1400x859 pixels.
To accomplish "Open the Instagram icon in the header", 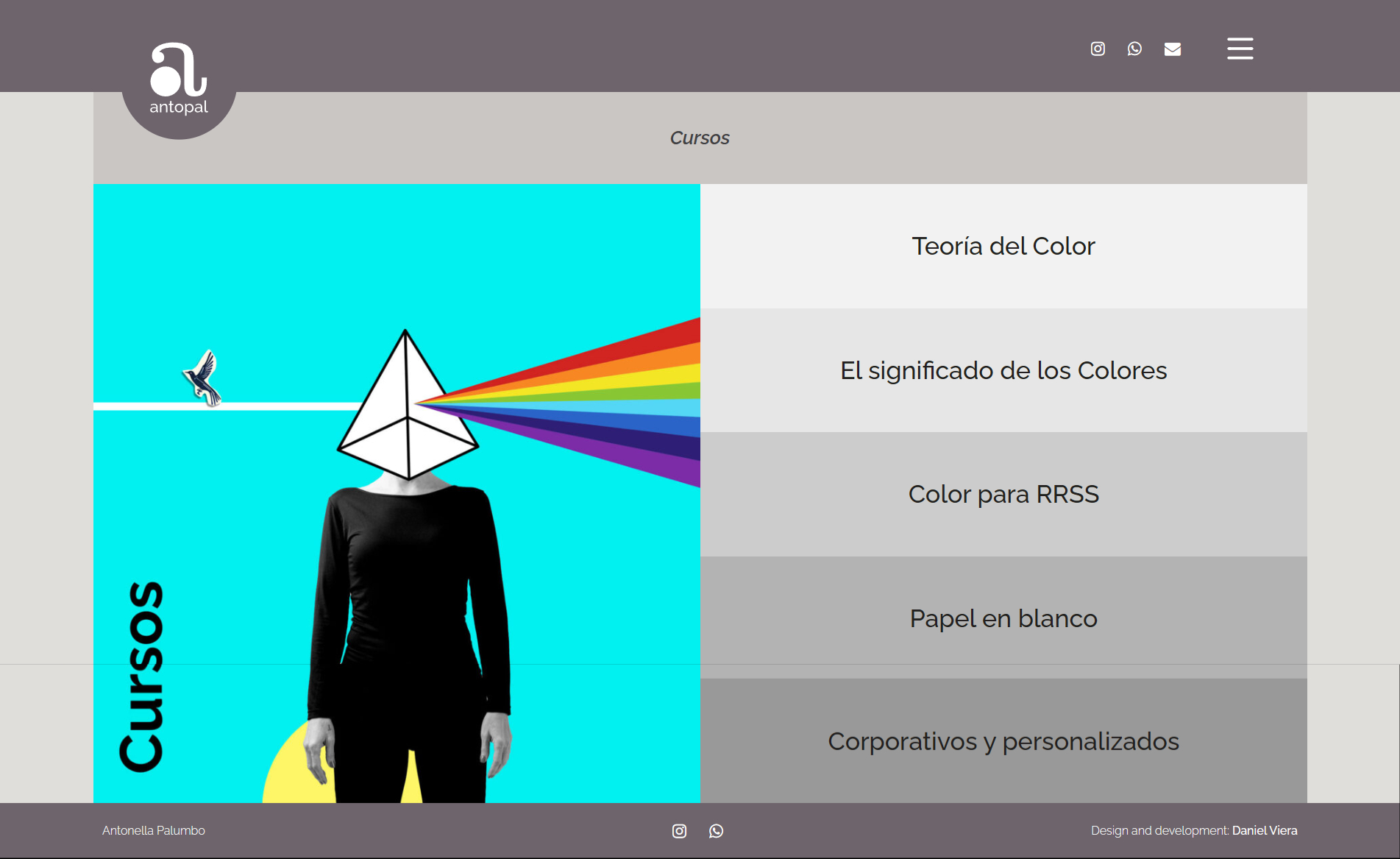I will (1098, 49).
